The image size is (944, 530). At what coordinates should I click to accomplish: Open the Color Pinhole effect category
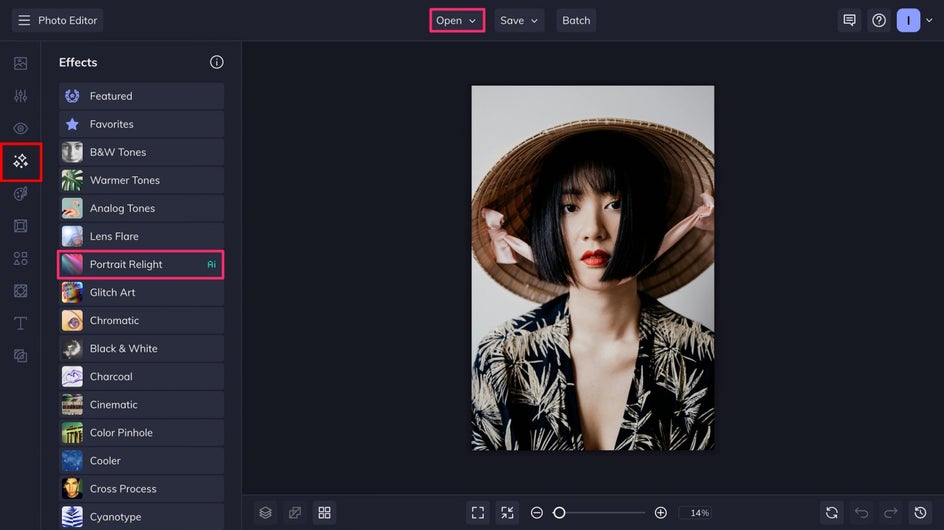[x=141, y=432]
